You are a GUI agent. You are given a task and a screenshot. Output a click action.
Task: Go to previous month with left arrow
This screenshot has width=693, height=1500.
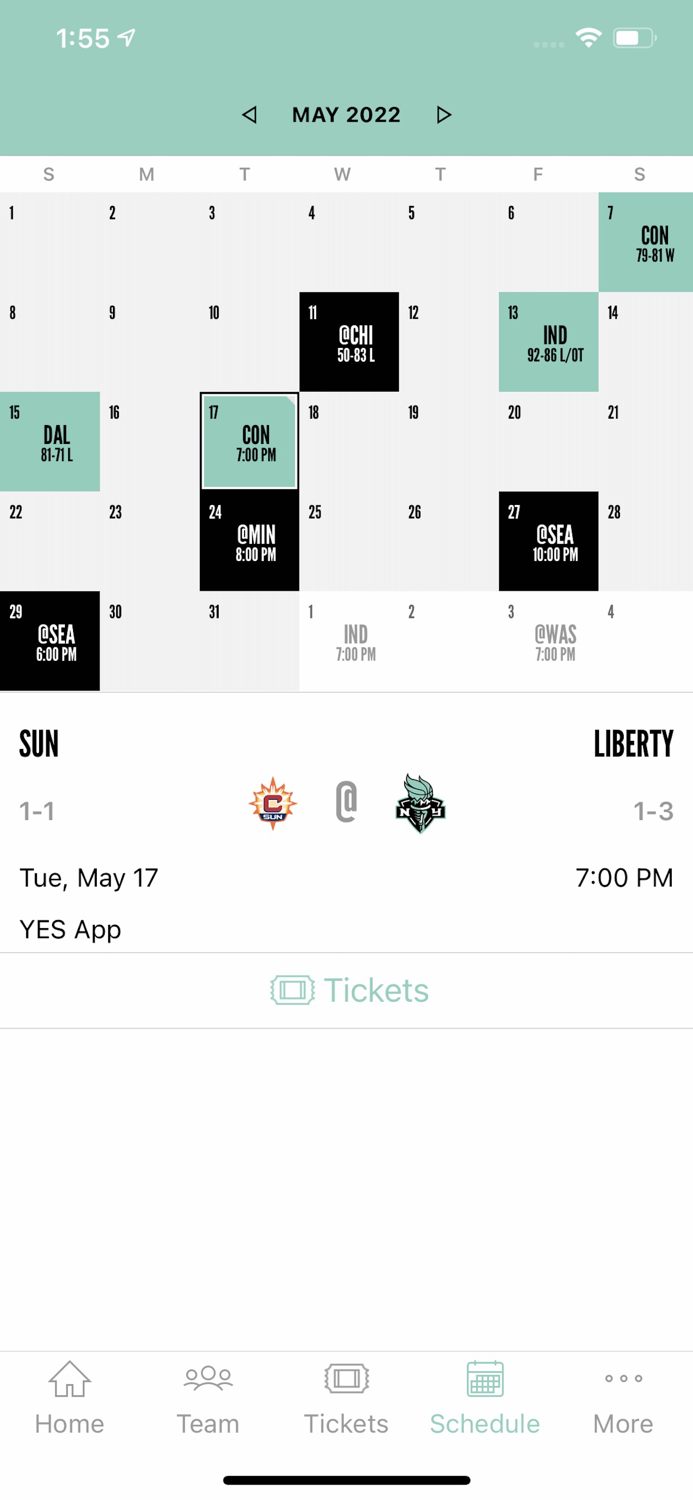click(x=248, y=114)
